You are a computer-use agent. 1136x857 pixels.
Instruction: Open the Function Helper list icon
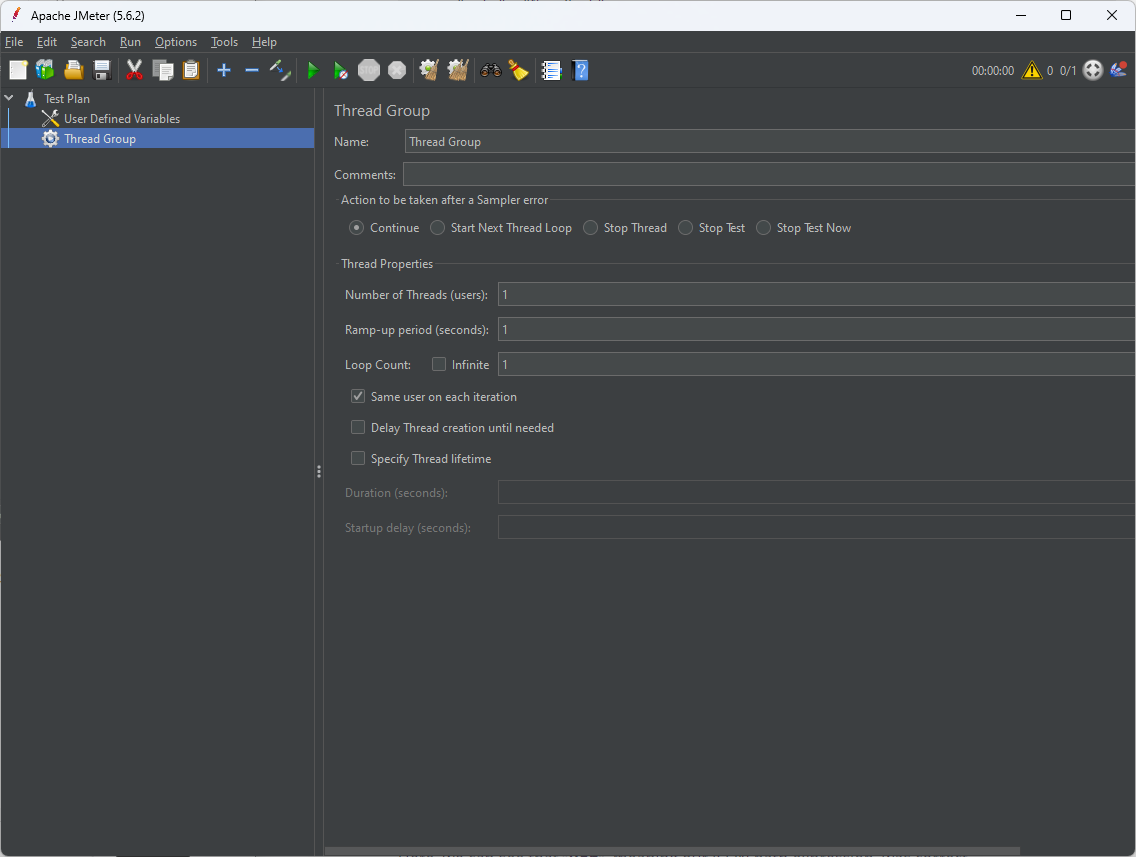[x=551, y=70]
